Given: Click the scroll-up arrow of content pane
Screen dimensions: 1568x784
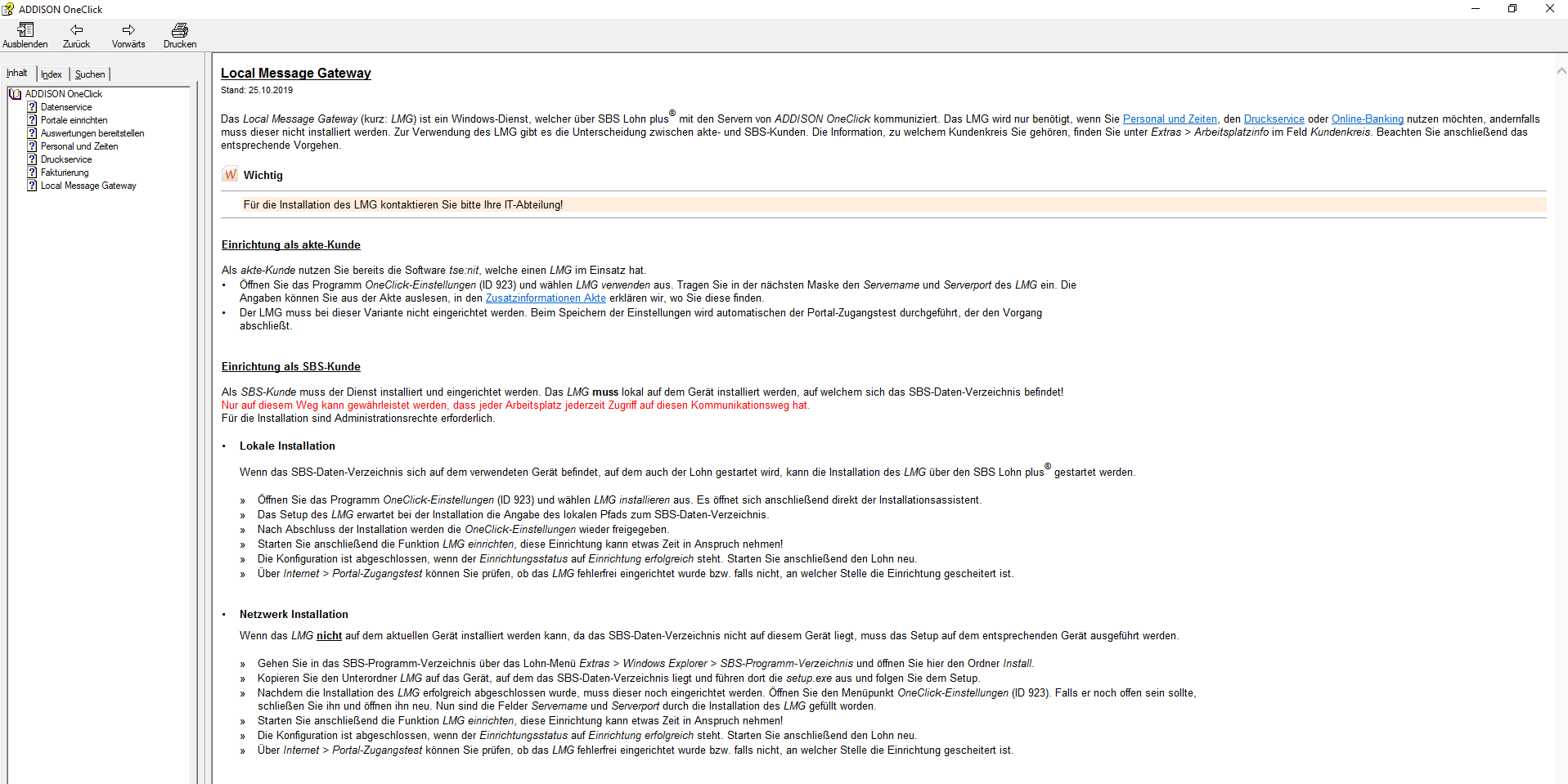Looking at the screenshot, I should point(1561,72).
